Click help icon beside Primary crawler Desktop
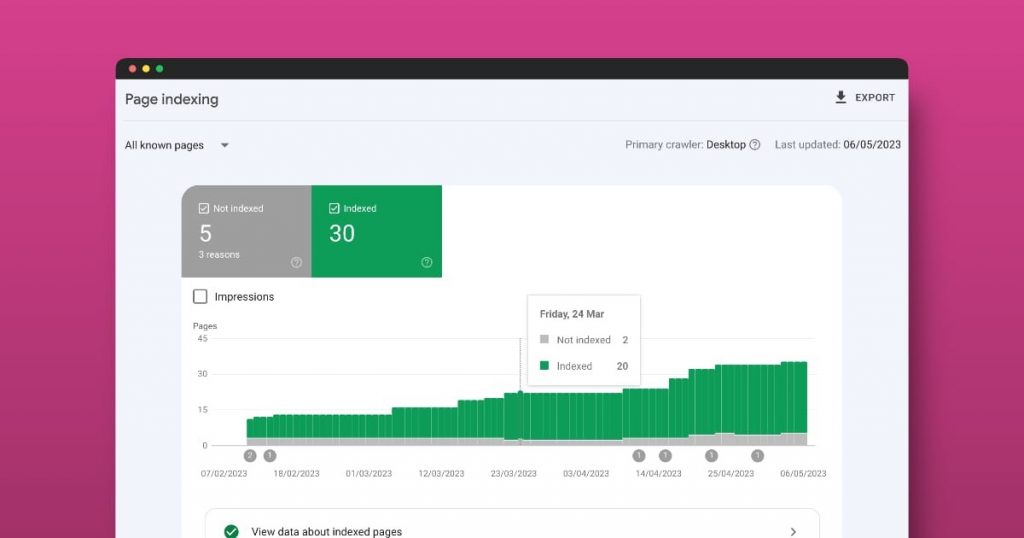Viewport: 1024px width, 538px height. click(x=754, y=145)
